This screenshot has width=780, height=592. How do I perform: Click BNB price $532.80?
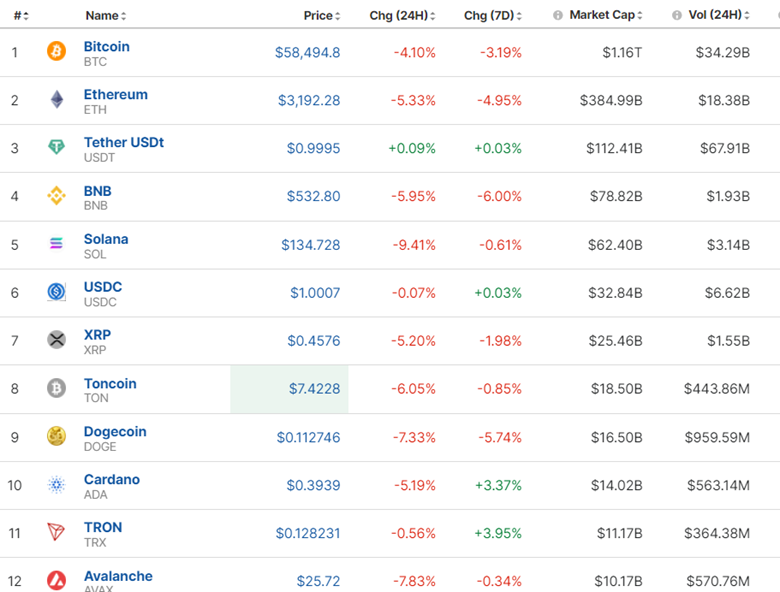point(313,196)
